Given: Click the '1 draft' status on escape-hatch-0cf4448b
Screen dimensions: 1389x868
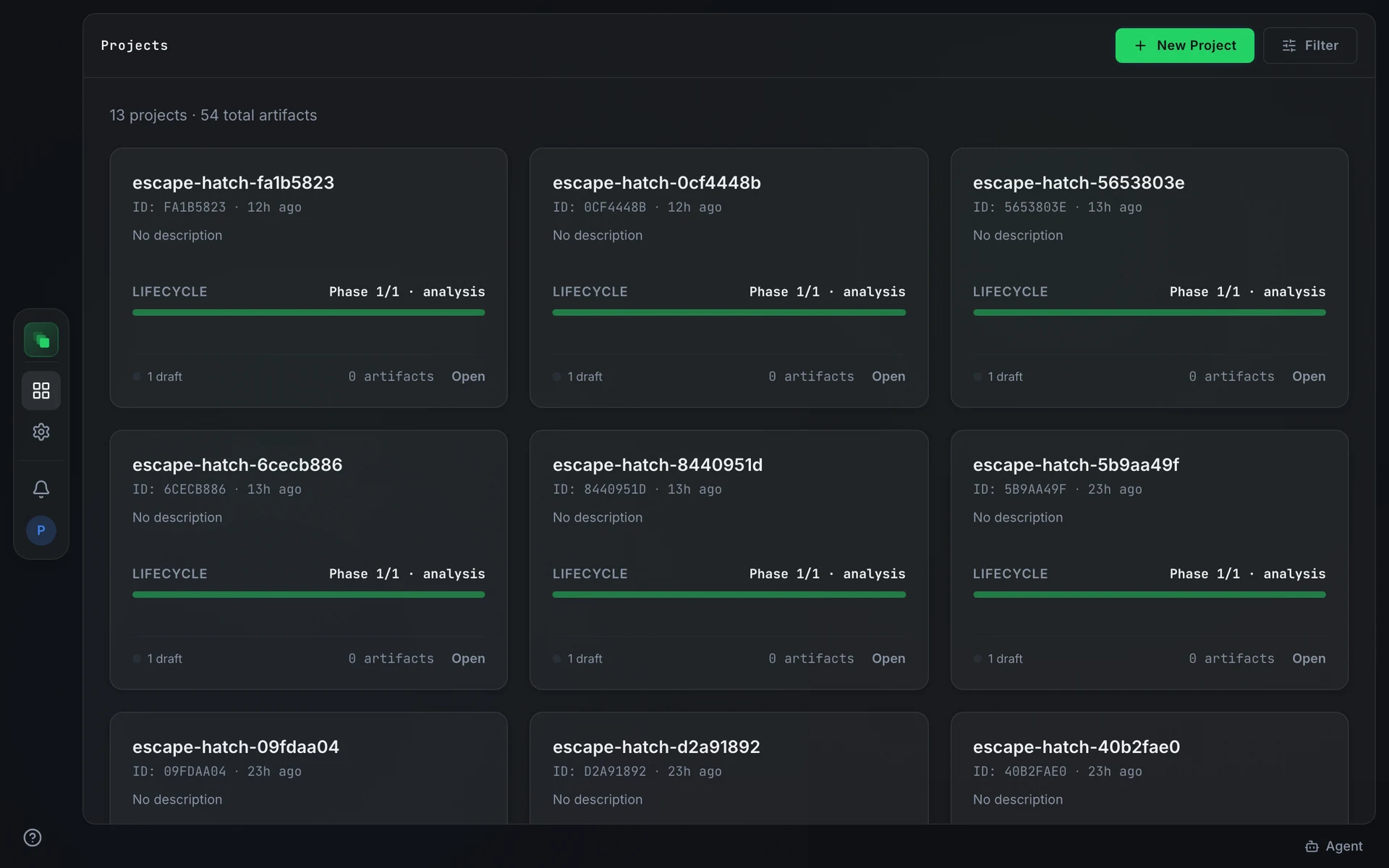Looking at the screenshot, I should click(x=578, y=376).
